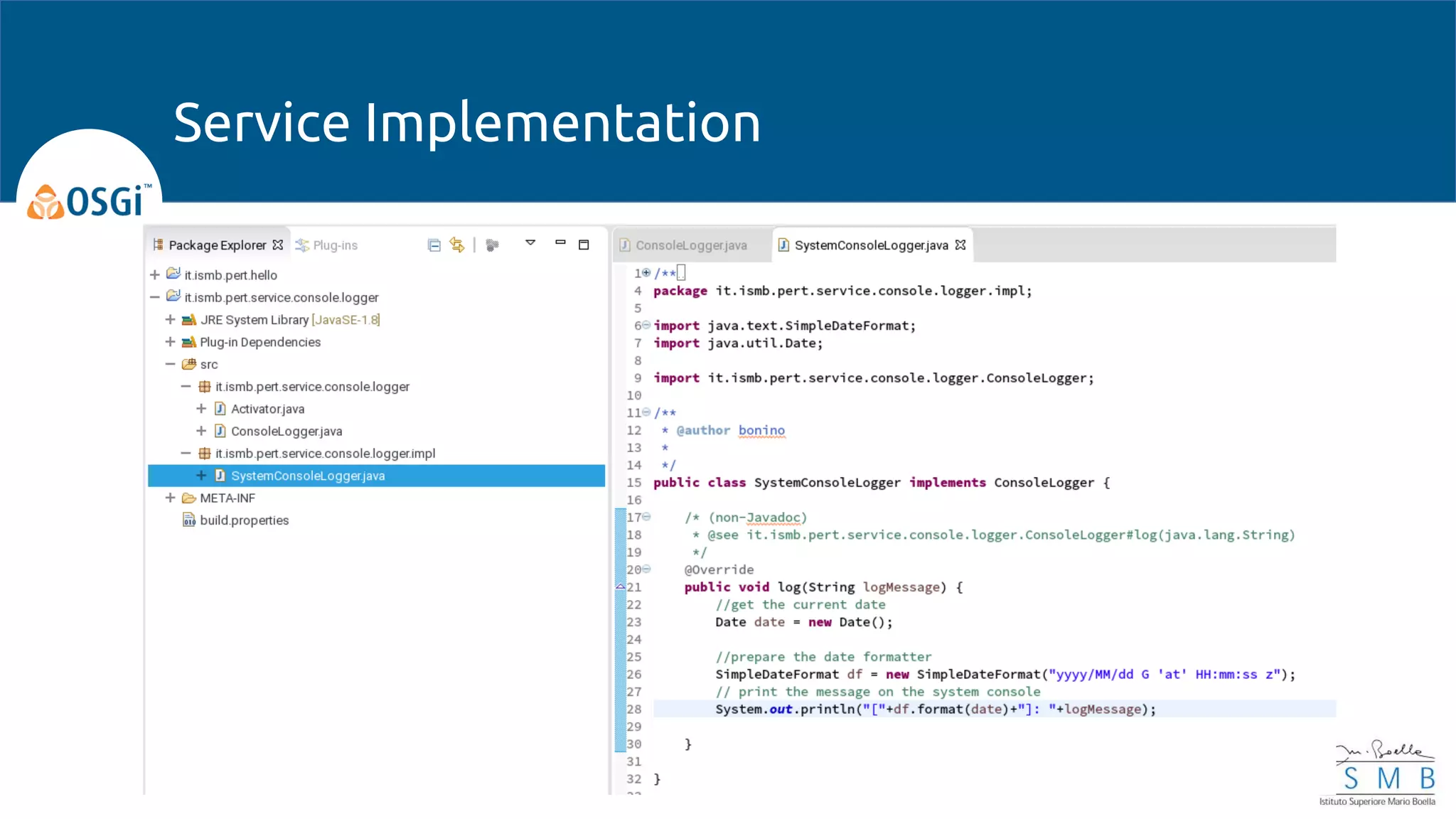Collapse the console.logger.impl package
The width and height of the screenshot is (1456, 819).
(x=186, y=453)
